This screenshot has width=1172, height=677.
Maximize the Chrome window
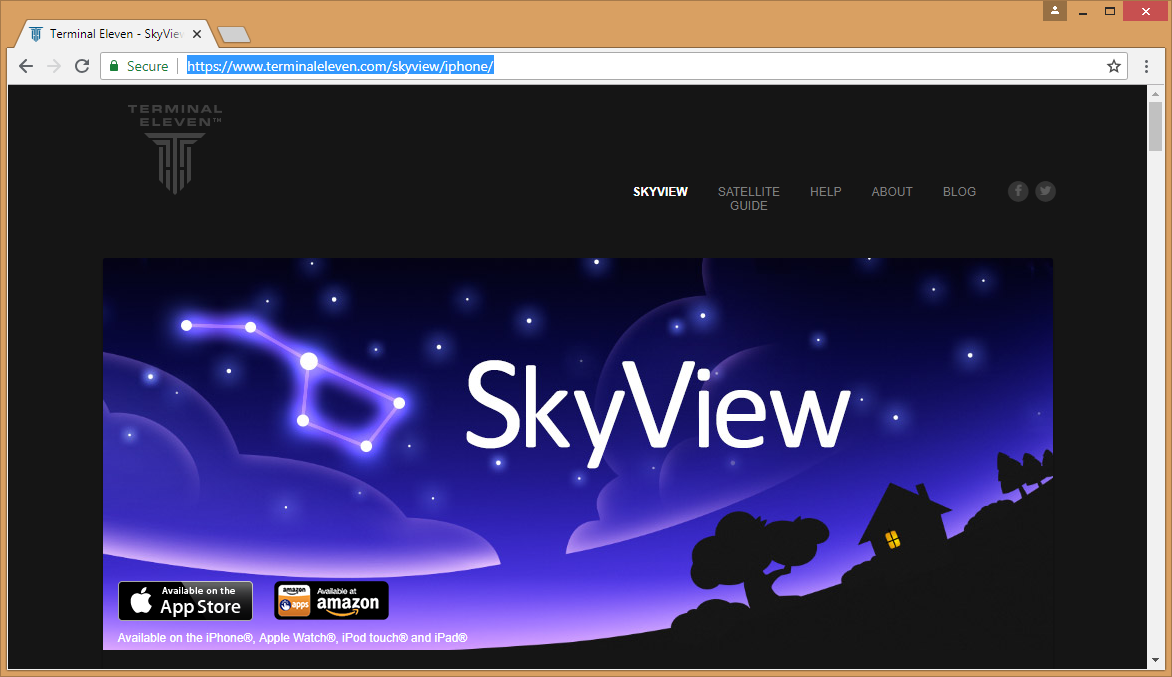1110,11
